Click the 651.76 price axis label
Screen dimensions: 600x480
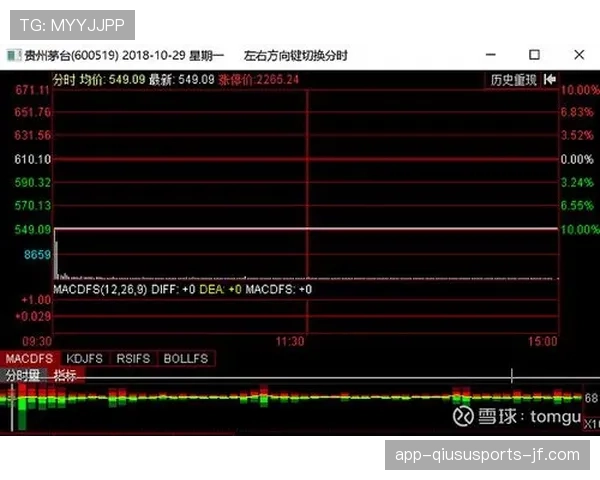[x=33, y=112]
